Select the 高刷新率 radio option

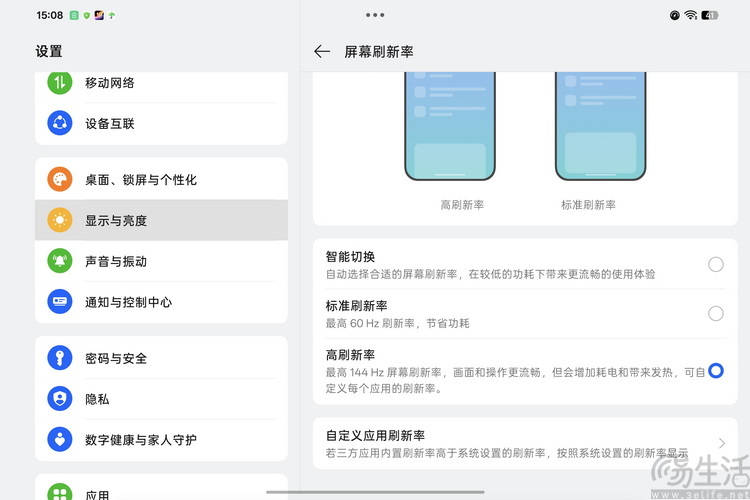click(716, 371)
